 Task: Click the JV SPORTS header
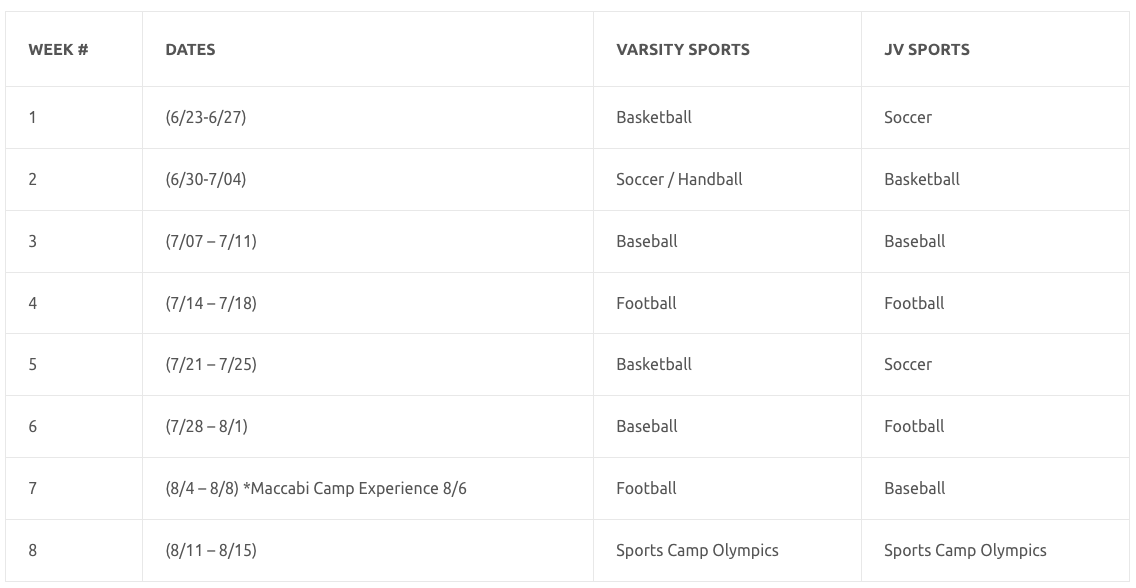[927, 49]
